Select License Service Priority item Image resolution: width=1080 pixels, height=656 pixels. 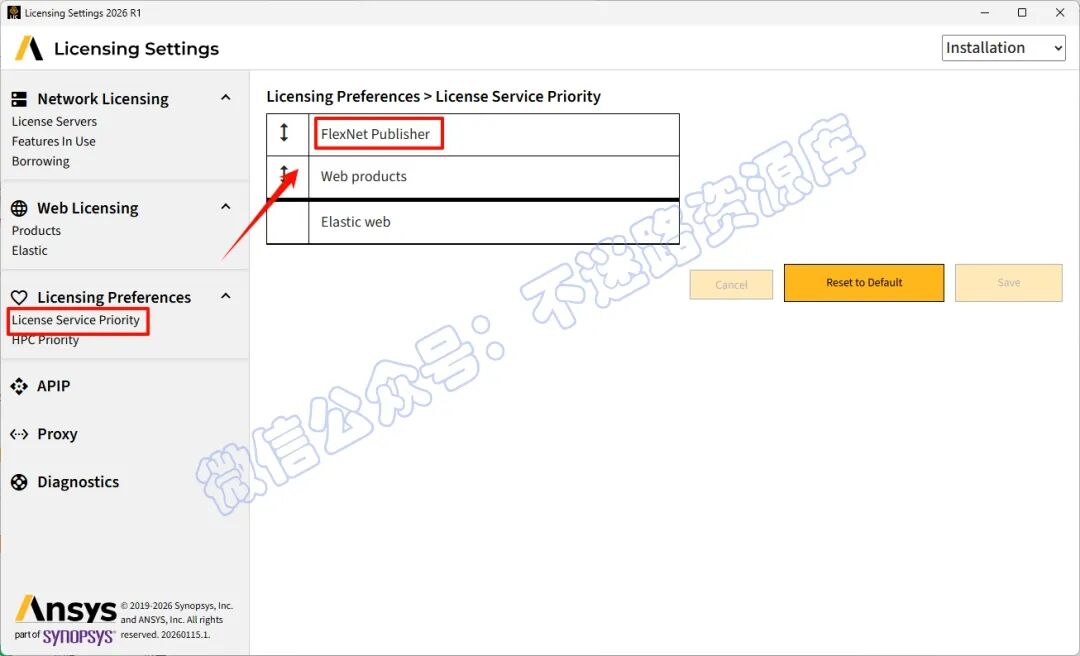tap(76, 320)
